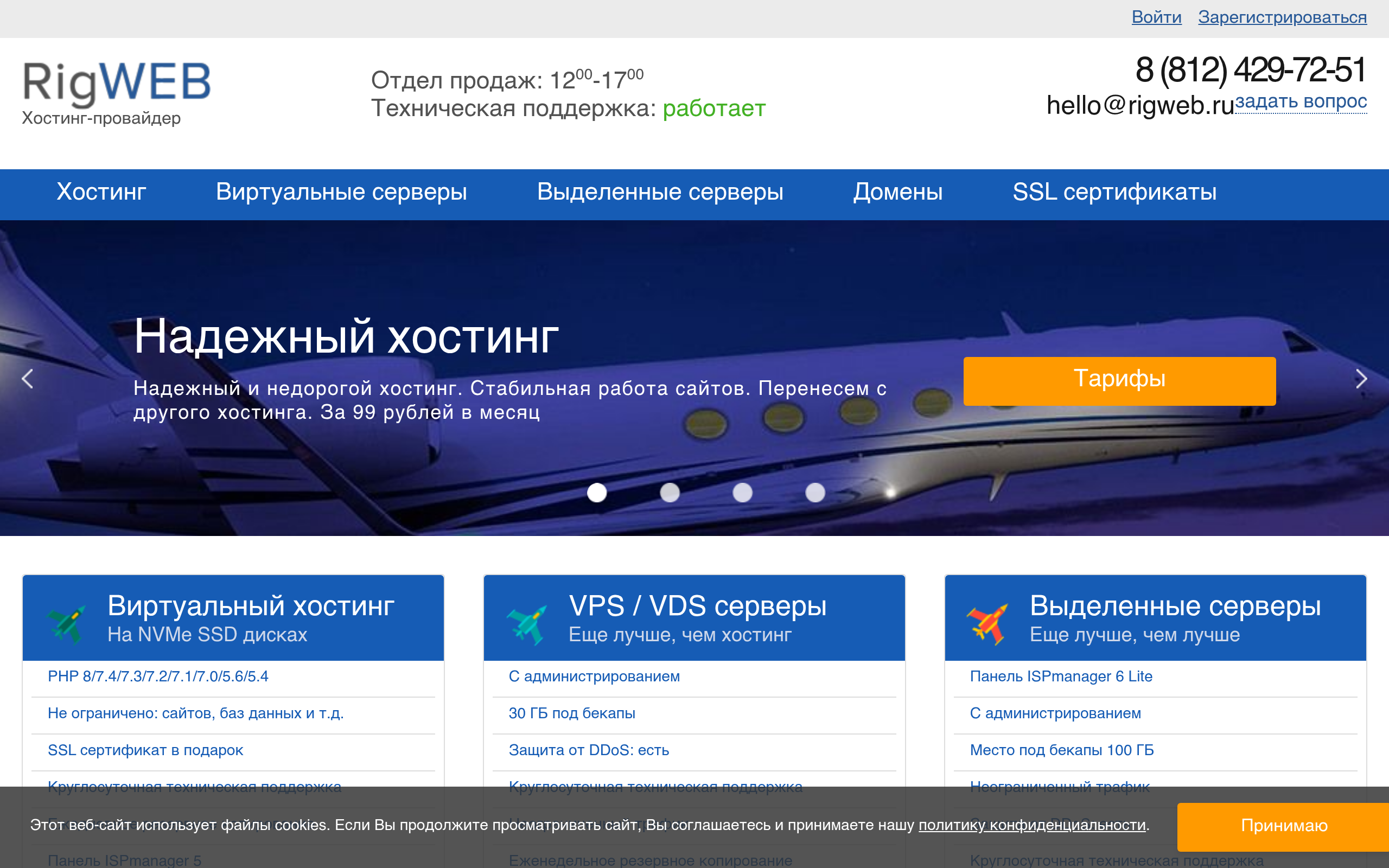Open the политику конфиденциальности link
The image size is (1389, 868).
(x=1032, y=825)
